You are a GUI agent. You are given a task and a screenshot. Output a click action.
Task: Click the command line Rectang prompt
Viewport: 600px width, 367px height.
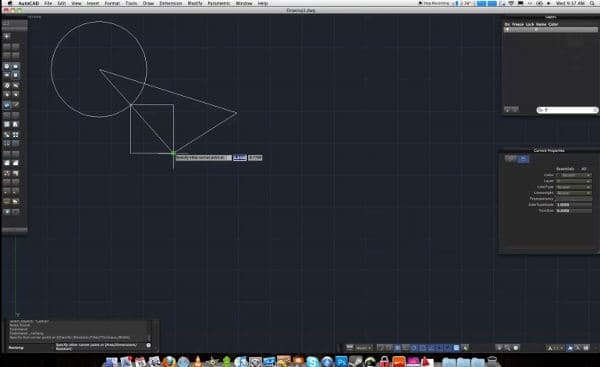point(16,347)
